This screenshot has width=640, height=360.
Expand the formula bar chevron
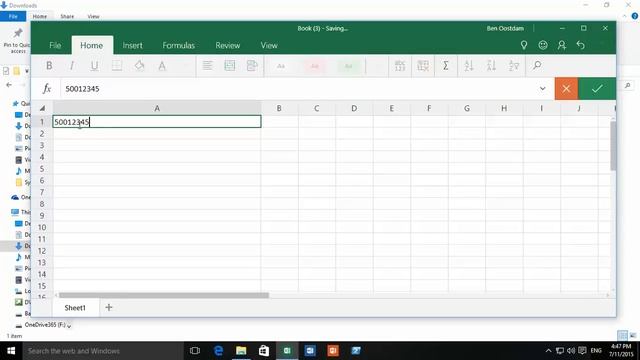coord(542,89)
